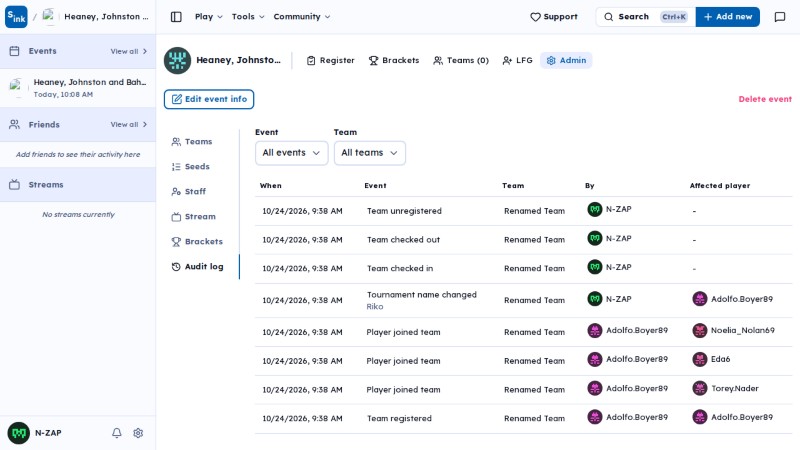Click View all next to Friends
Image resolution: width=800 pixels, height=450 pixels.
[x=129, y=124]
